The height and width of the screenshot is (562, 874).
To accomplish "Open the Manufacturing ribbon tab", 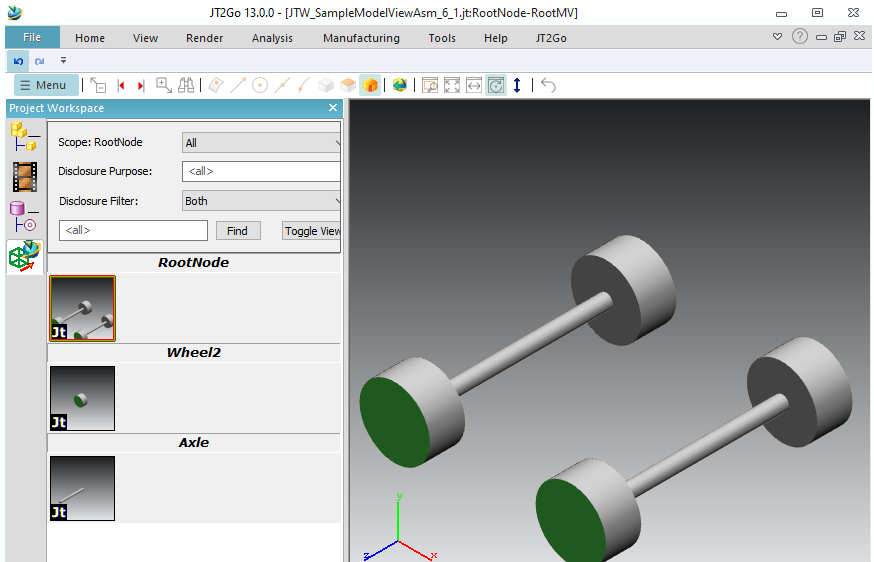I will click(x=361, y=38).
